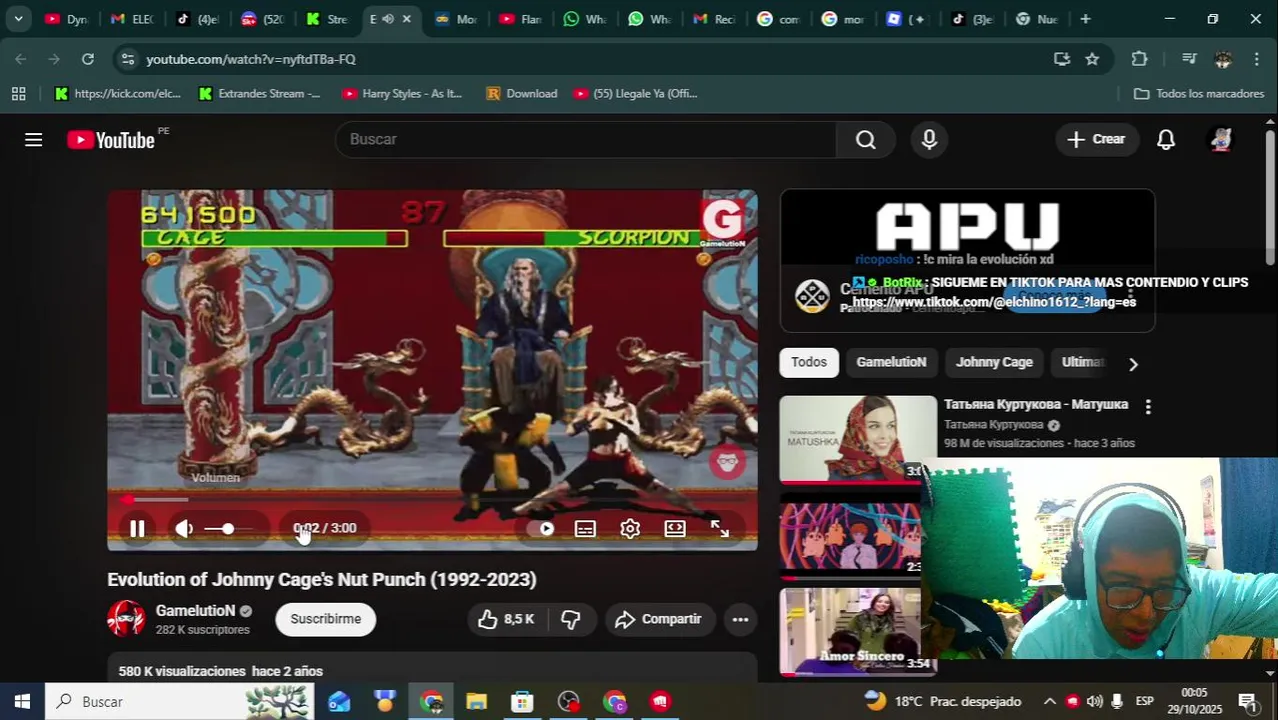Share the video with Compartir

(x=659, y=619)
